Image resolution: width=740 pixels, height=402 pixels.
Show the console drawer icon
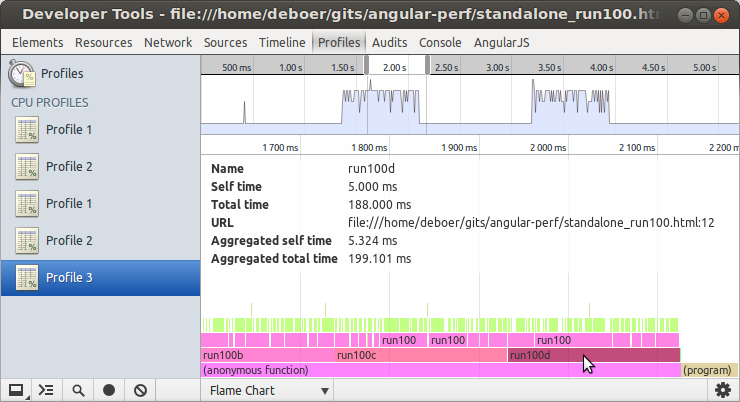click(x=46, y=391)
